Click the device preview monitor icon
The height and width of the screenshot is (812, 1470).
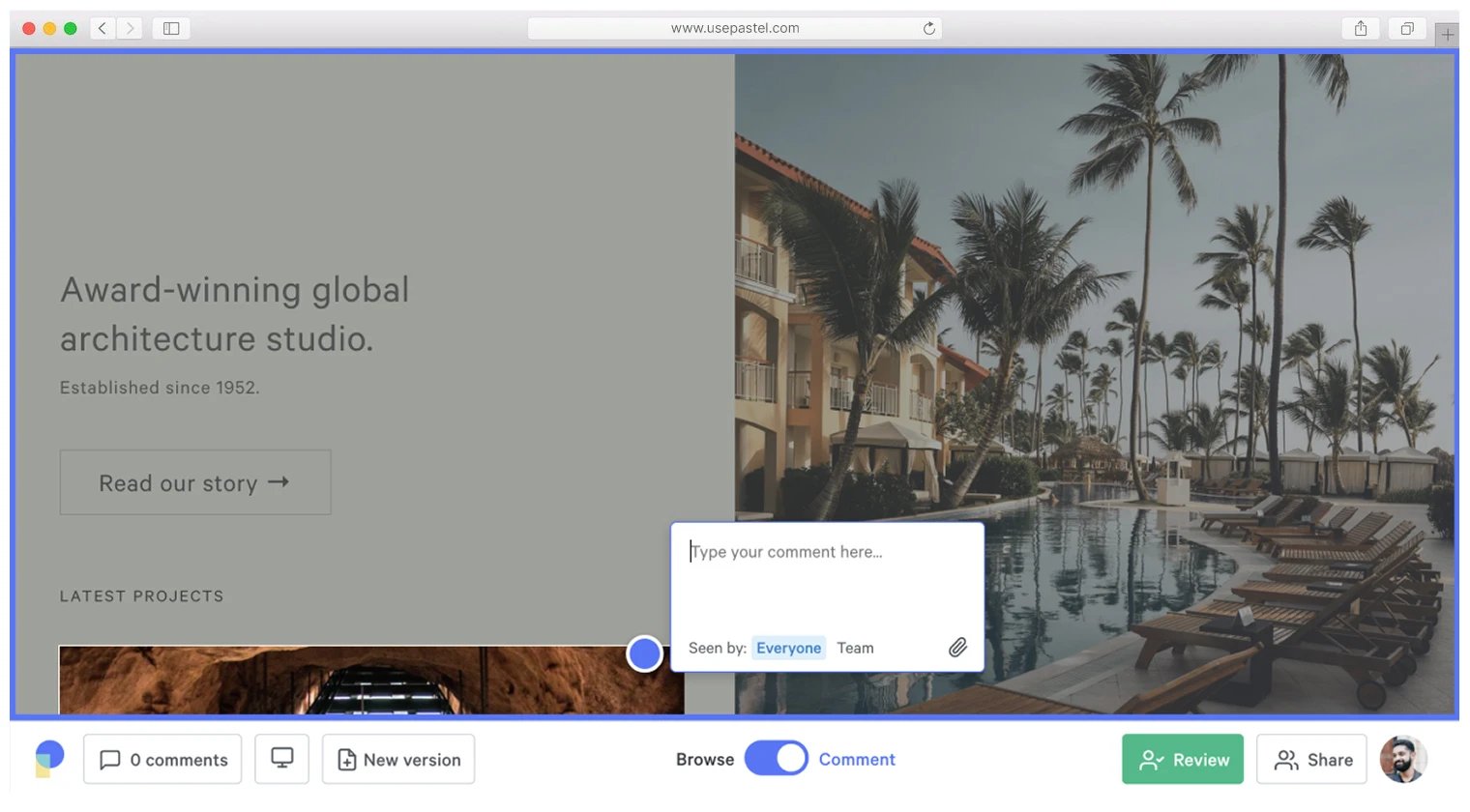[281, 759]
